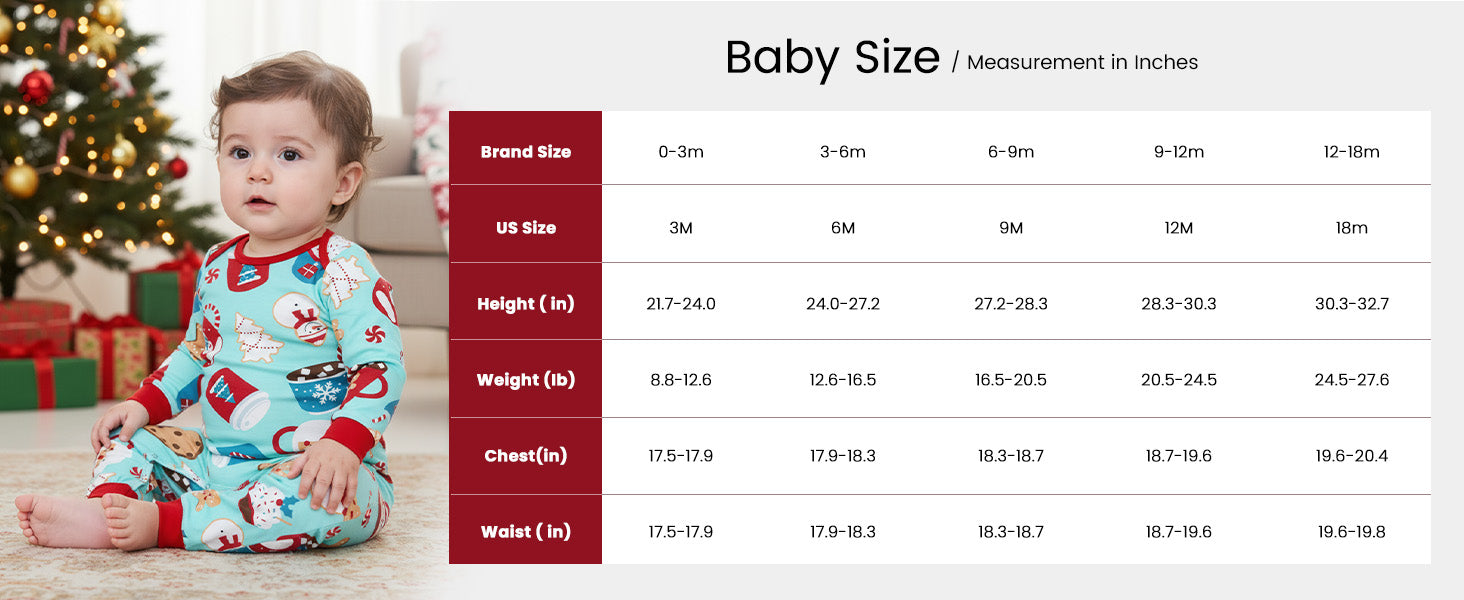
Task: Click the 18m US size cell
Action: pos(1352,228)
